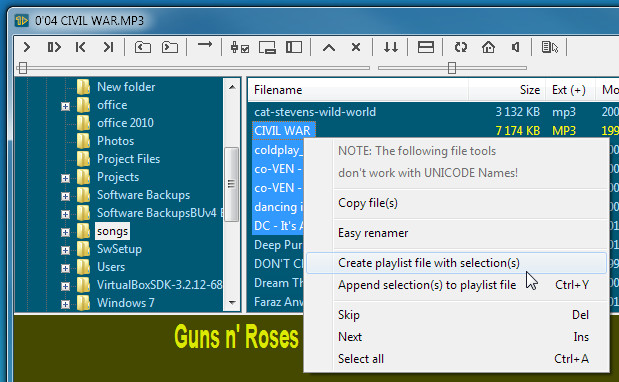Screen dimensions: 619x382
Task: Click the playback position slider handle
Action: click(x=23, y=68)
